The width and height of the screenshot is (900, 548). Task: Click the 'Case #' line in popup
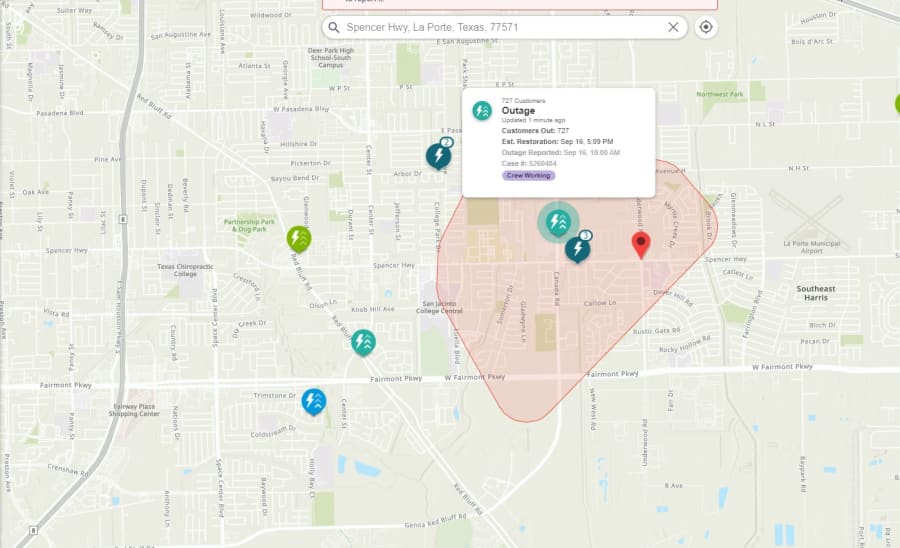point(529,163)
